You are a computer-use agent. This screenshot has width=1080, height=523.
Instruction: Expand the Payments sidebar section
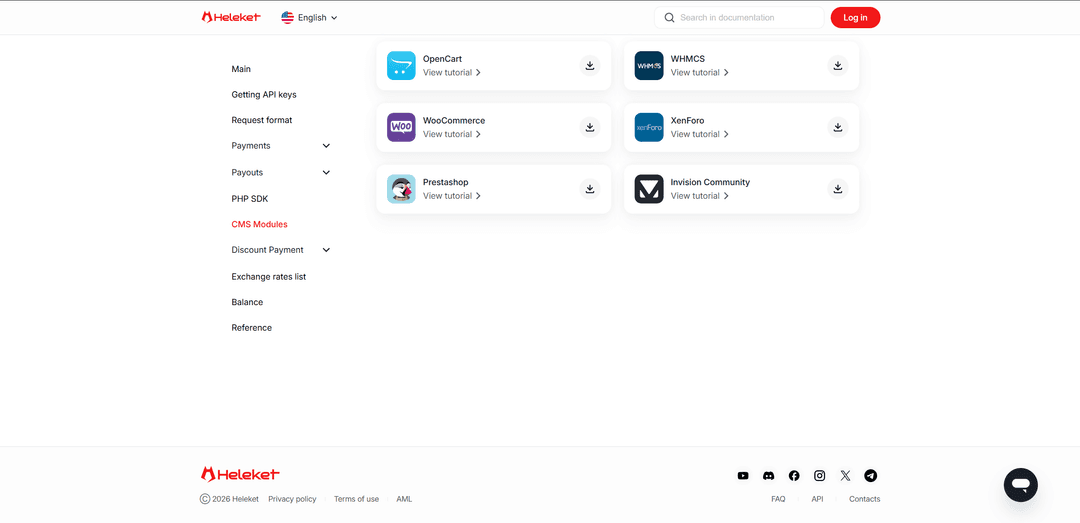(x=326, y=146)
